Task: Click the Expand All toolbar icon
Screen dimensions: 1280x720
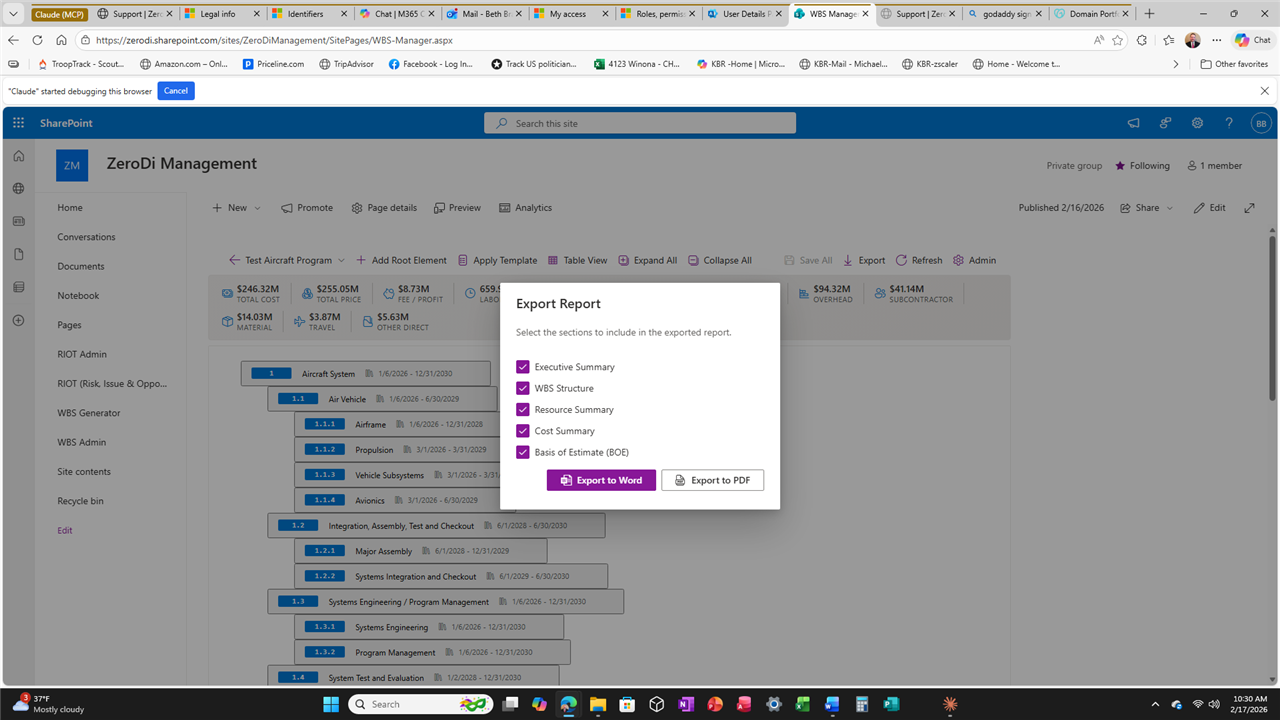Action: click(x=624, y=260)
